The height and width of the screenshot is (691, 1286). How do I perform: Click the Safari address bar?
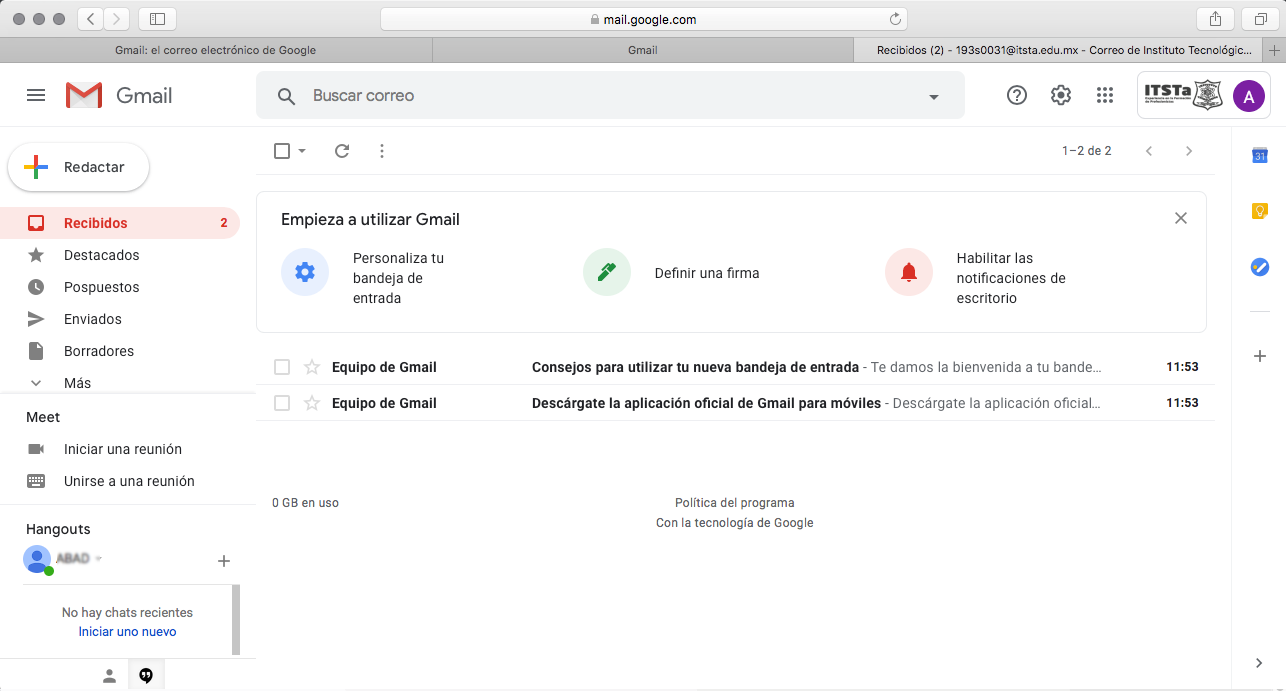point(644,19)
